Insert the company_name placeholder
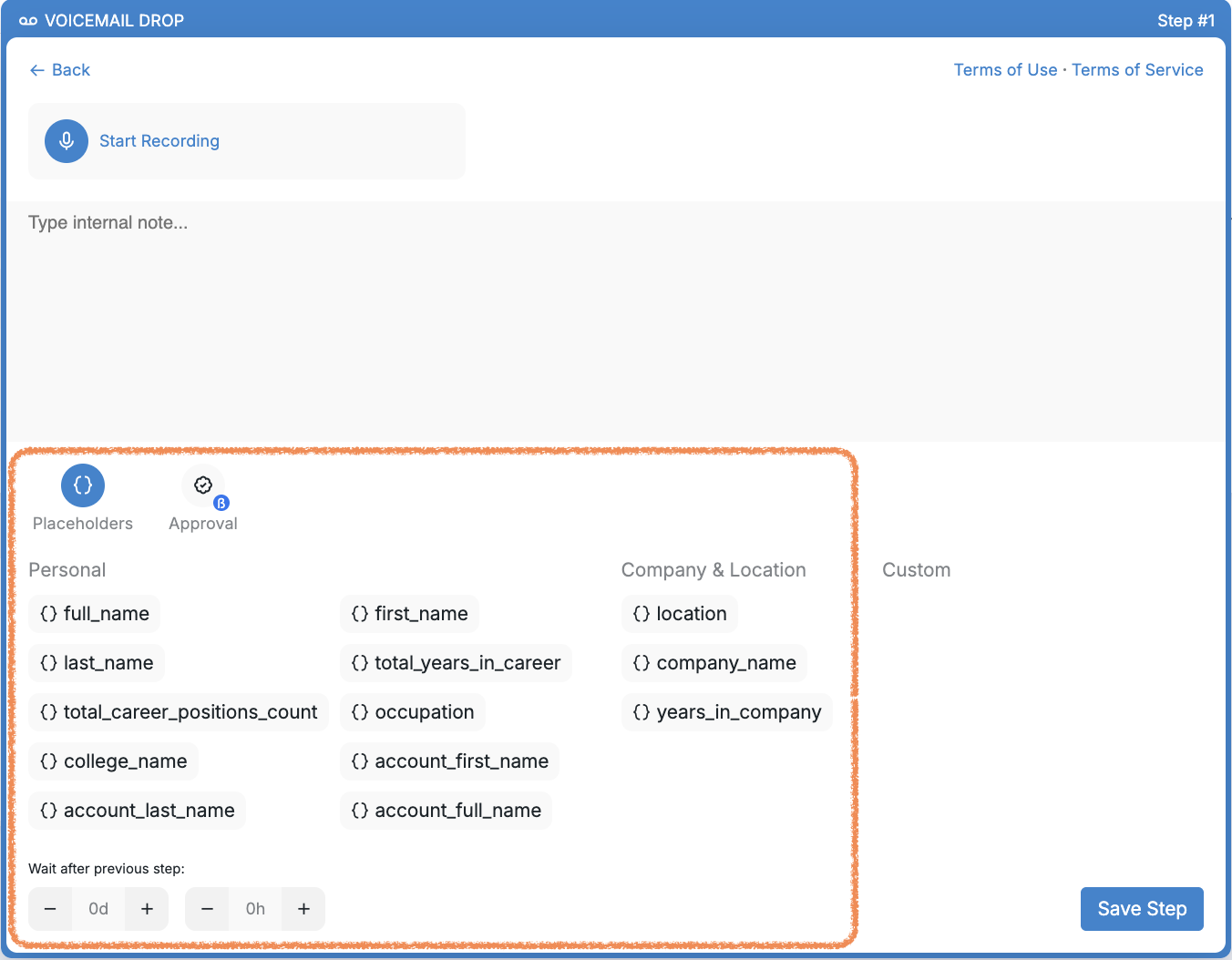The image size is (1232, 960). (x=714, y=663)
